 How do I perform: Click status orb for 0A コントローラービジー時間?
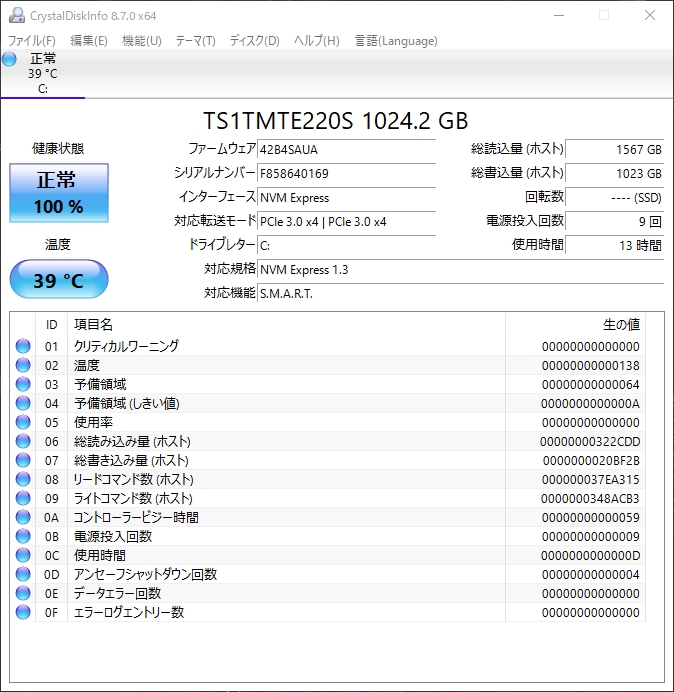(23, 517)
